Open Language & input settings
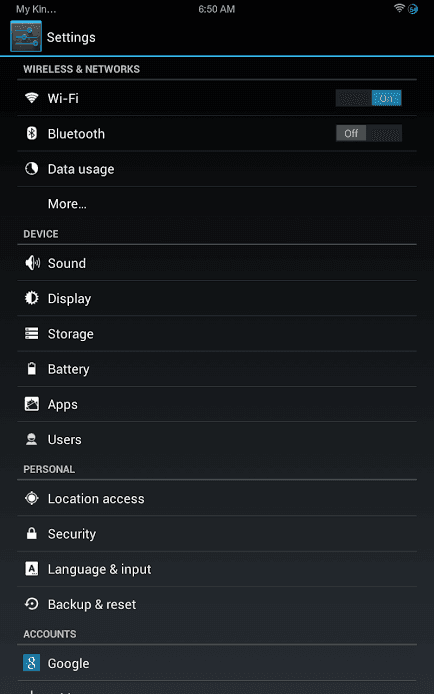The width and height of the screenshot is (434, 694). point(217,569)
